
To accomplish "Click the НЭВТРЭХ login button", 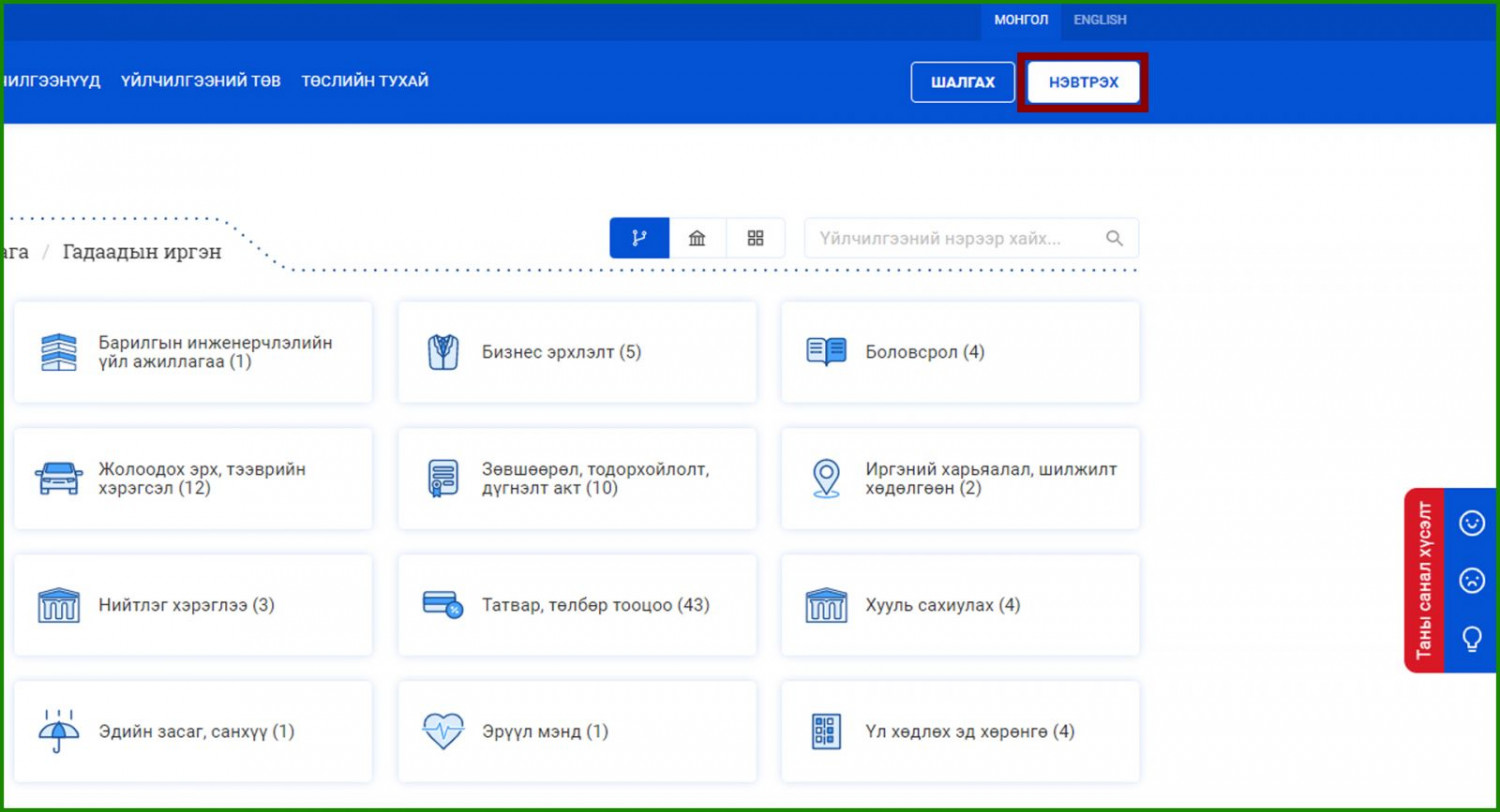I will click(x=1083, y=82).
